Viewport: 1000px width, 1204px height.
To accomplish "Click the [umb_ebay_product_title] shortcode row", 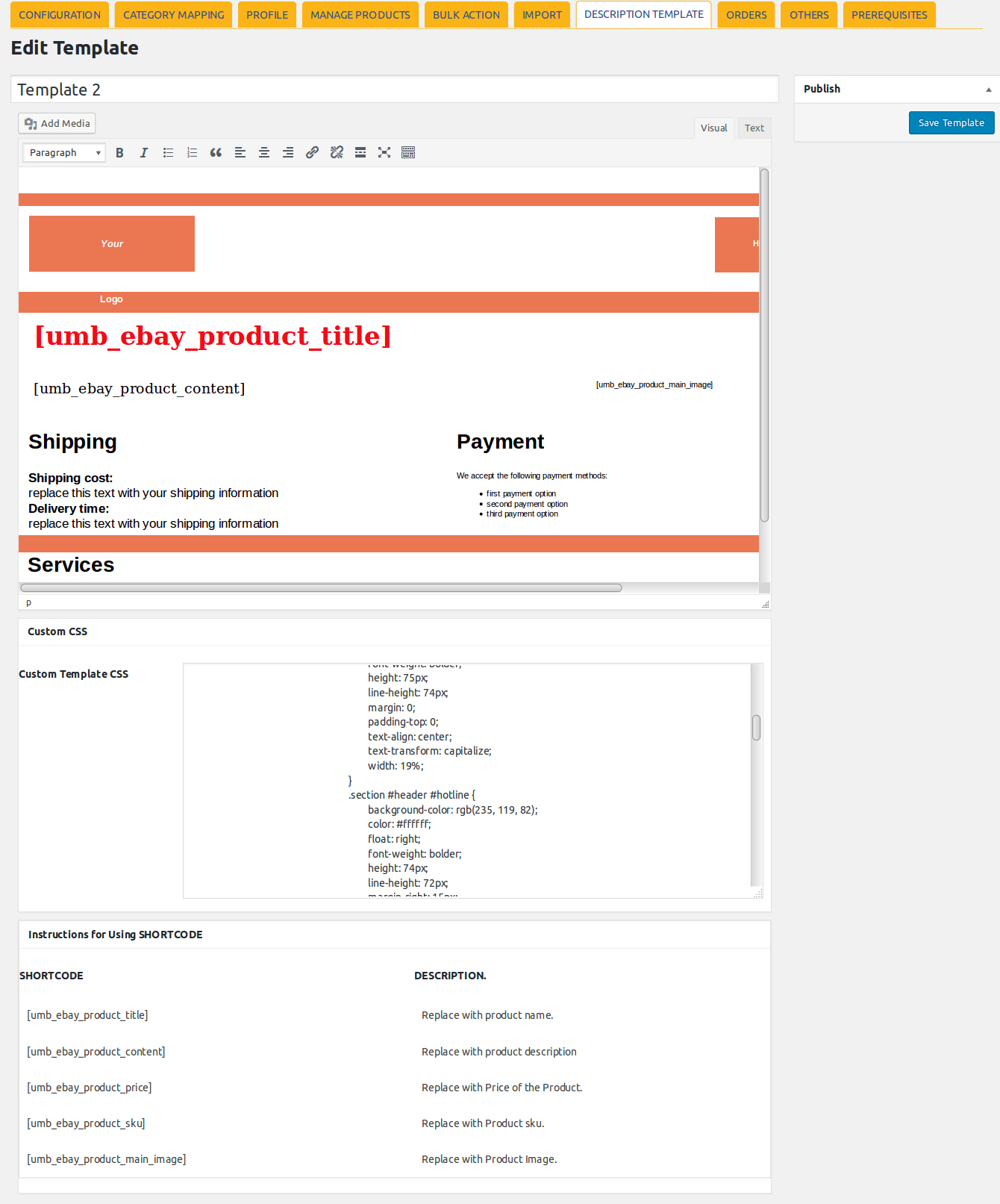I will (87, 1015).
